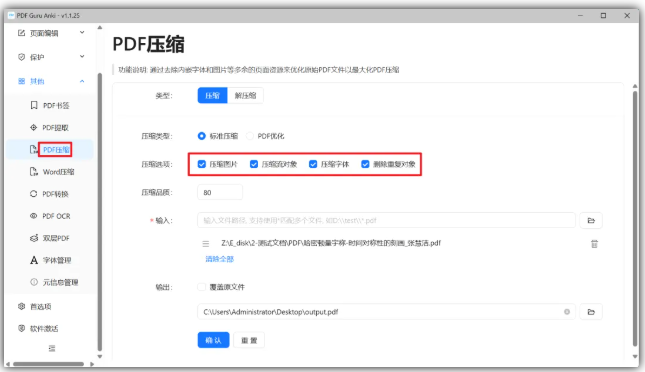Click the listed input PDF file path

pos(331,243)
